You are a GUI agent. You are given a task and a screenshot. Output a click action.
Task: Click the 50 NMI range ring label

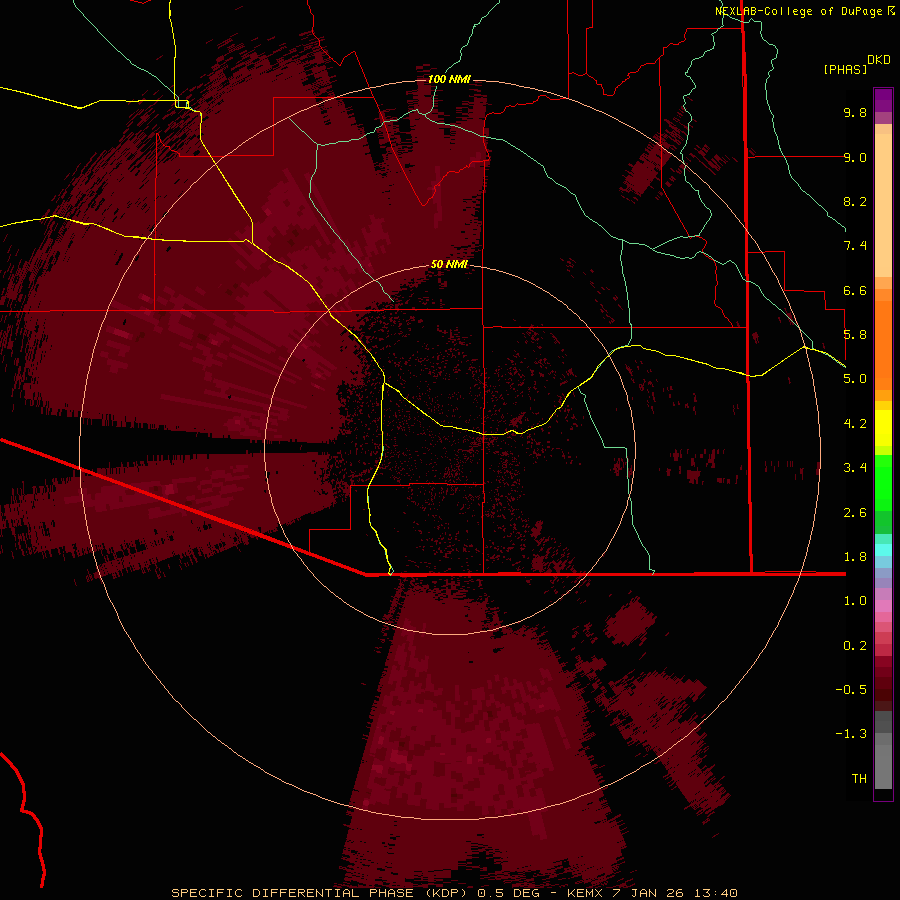(x=449, y=264)
